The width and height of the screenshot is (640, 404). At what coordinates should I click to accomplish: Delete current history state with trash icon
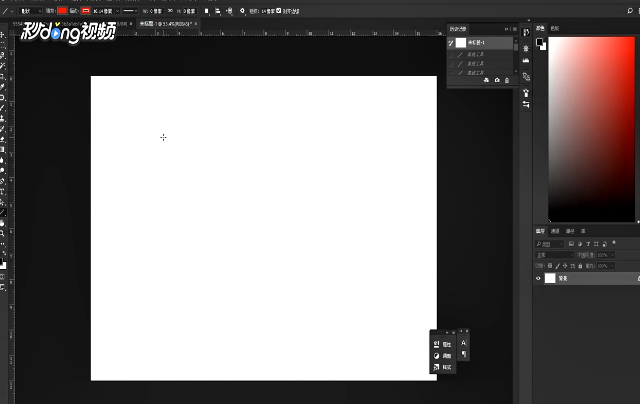(507, 80)
